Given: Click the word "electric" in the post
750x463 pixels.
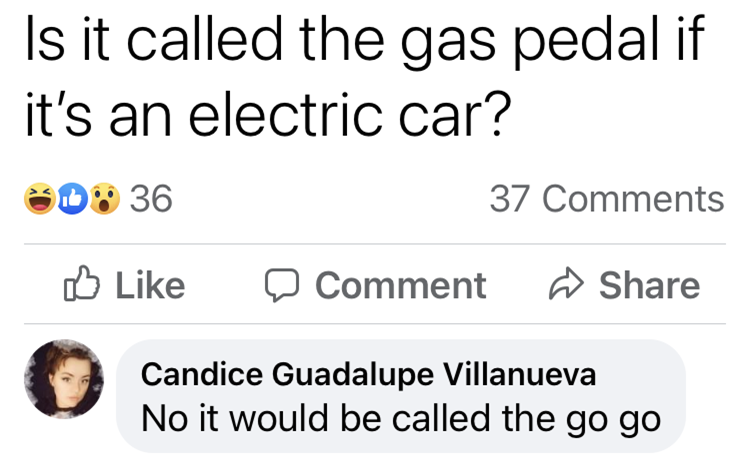Looking at the screenshot, I should (x=286, y=114).
